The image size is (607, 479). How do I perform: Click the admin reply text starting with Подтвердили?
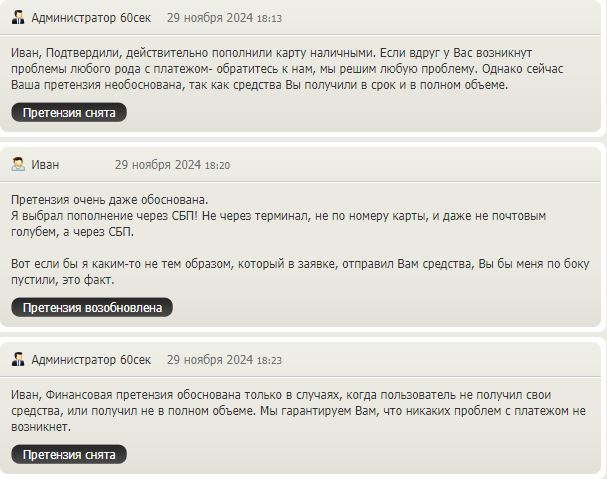[x=287, y=69]
